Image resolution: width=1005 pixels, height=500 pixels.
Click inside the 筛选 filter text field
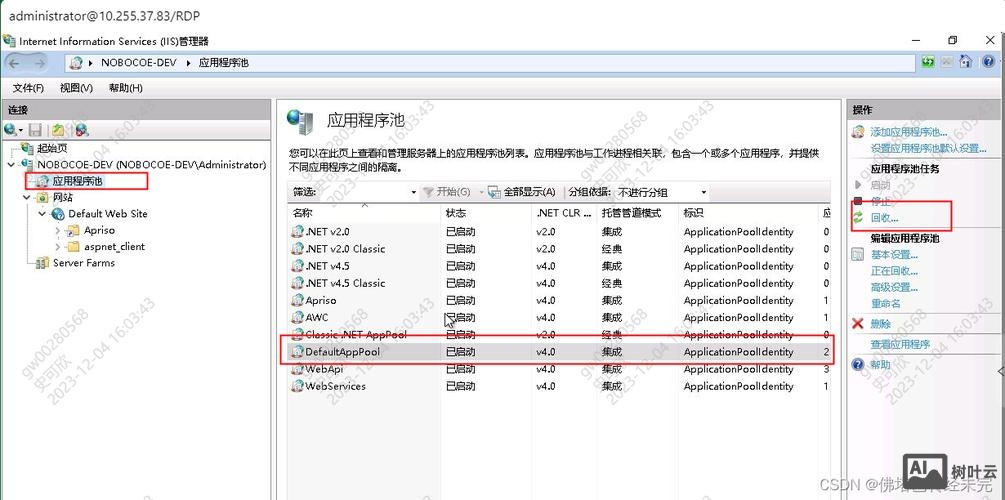click(x=363, y=192)
